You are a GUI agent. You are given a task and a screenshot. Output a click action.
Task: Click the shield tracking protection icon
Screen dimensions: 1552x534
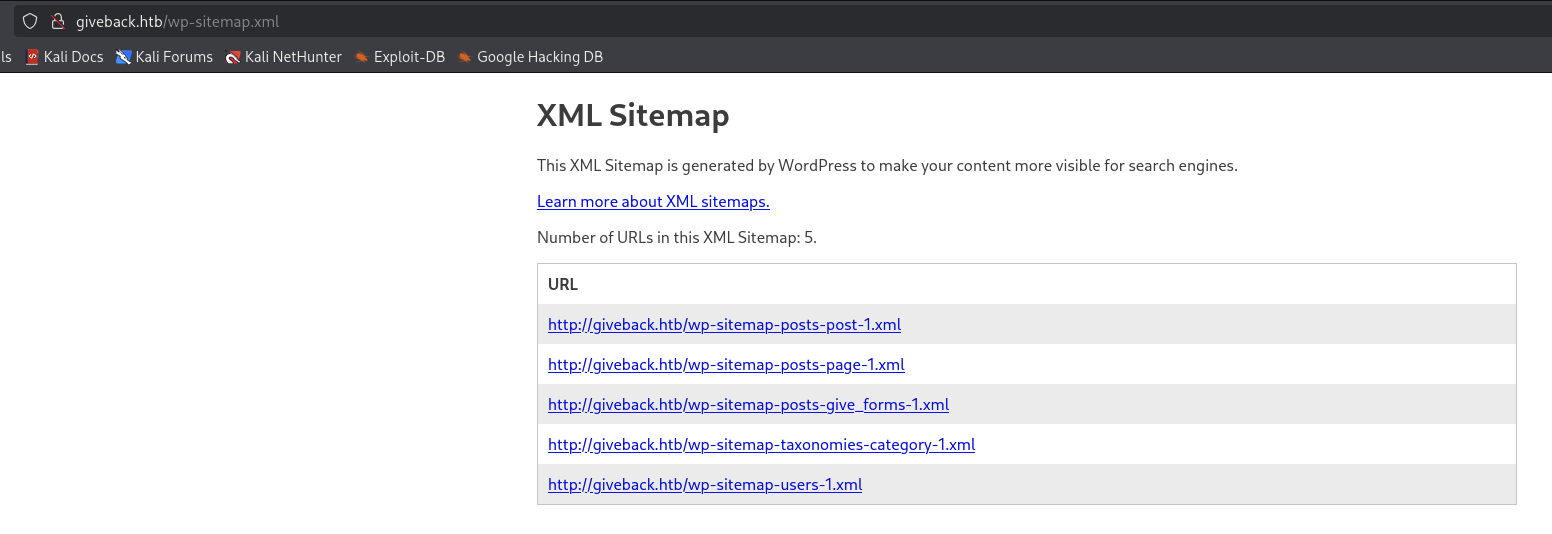click(x=30, y=21)
